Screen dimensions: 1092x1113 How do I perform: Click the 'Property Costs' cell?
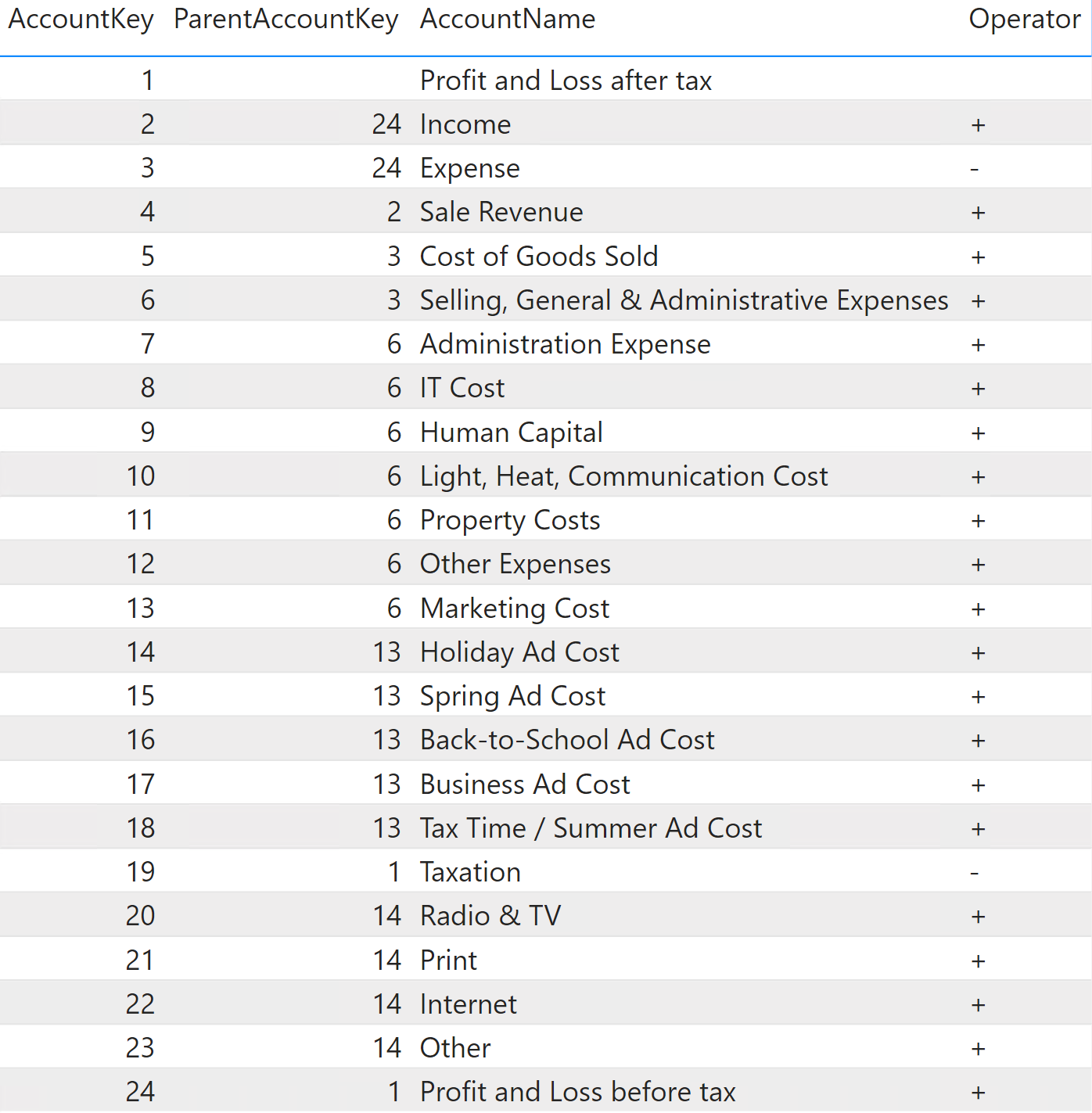pyautogui.click(x=510, y=521)
